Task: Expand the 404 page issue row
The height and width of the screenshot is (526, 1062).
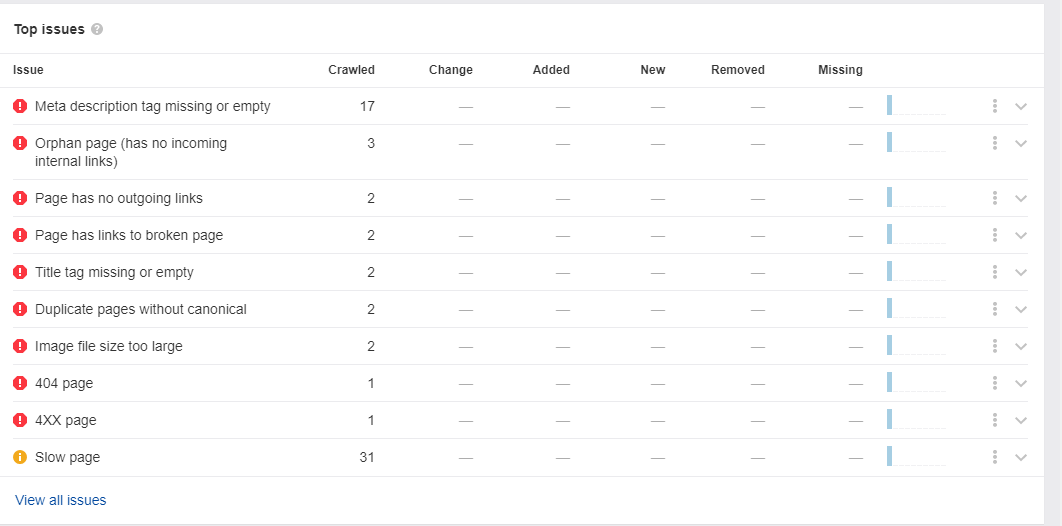Action: 1021,383
